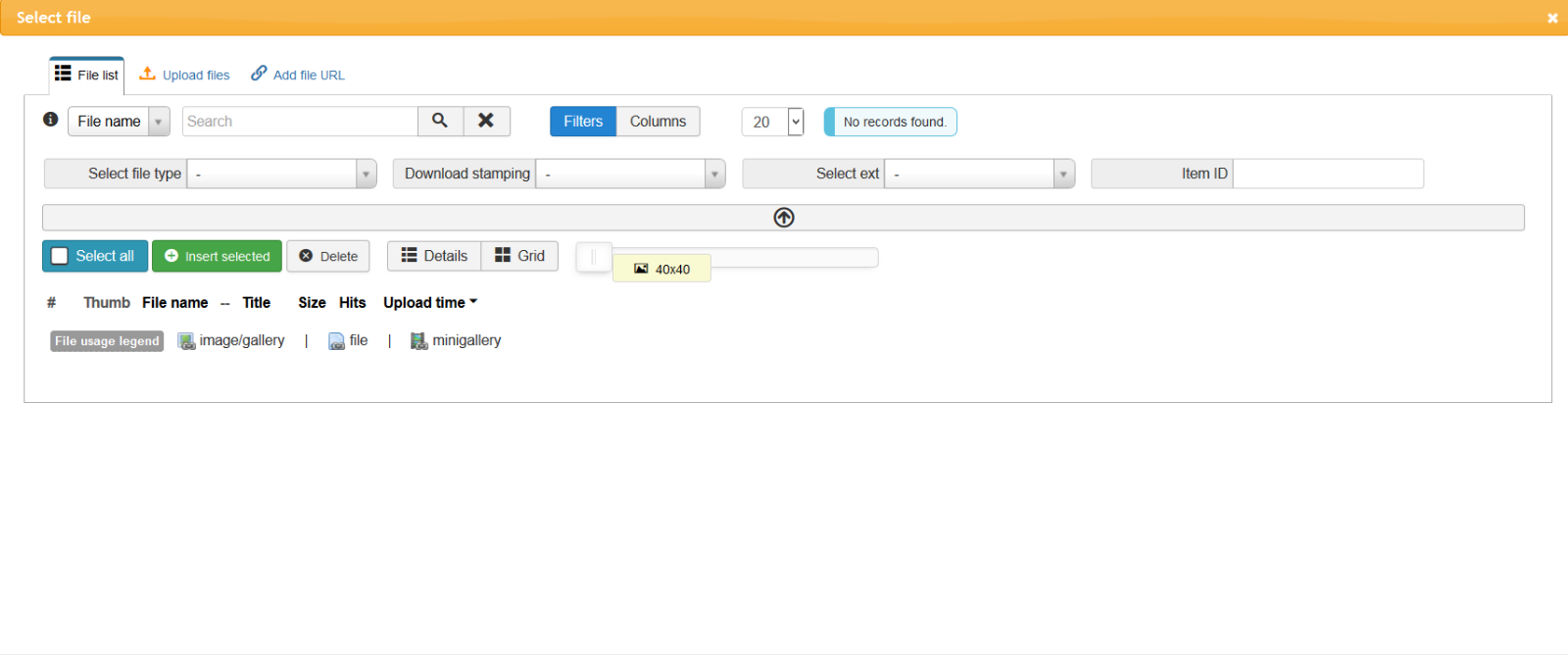Switch to the File list tab
This screenshot has width=1568, height=655.
click(x=87, y=75)
